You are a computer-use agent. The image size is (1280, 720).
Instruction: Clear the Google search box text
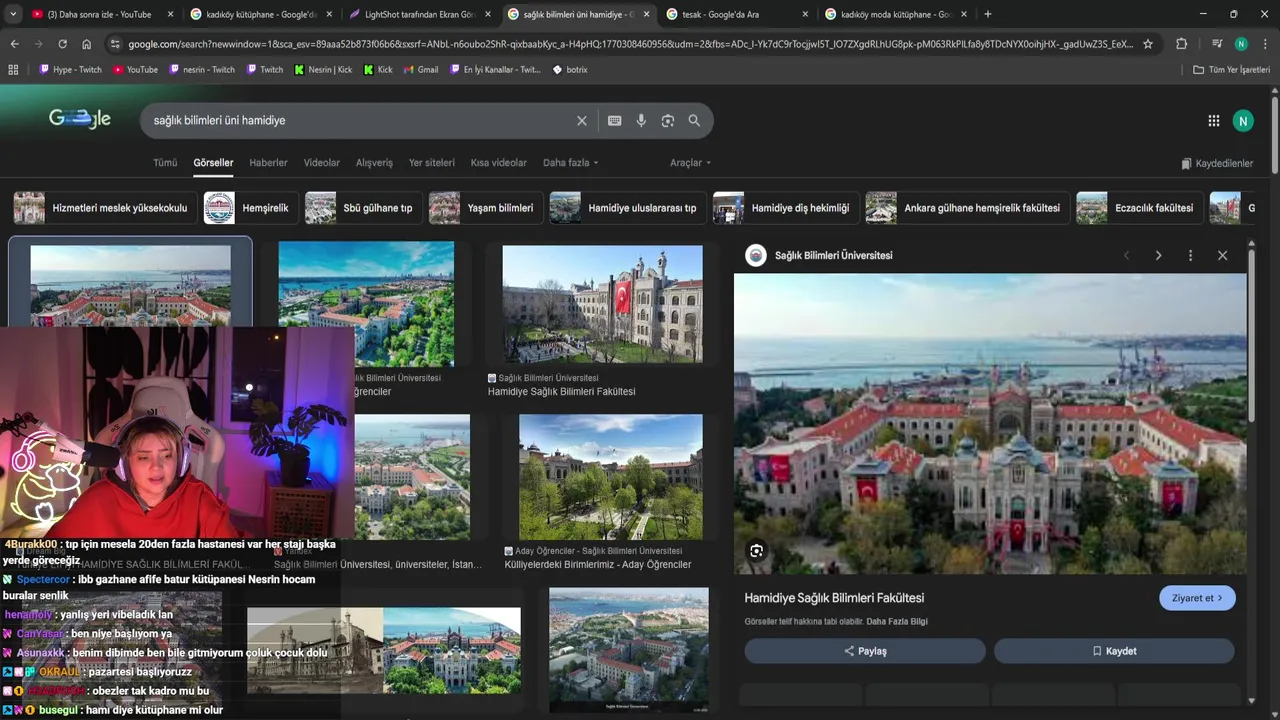pos(582,121)
